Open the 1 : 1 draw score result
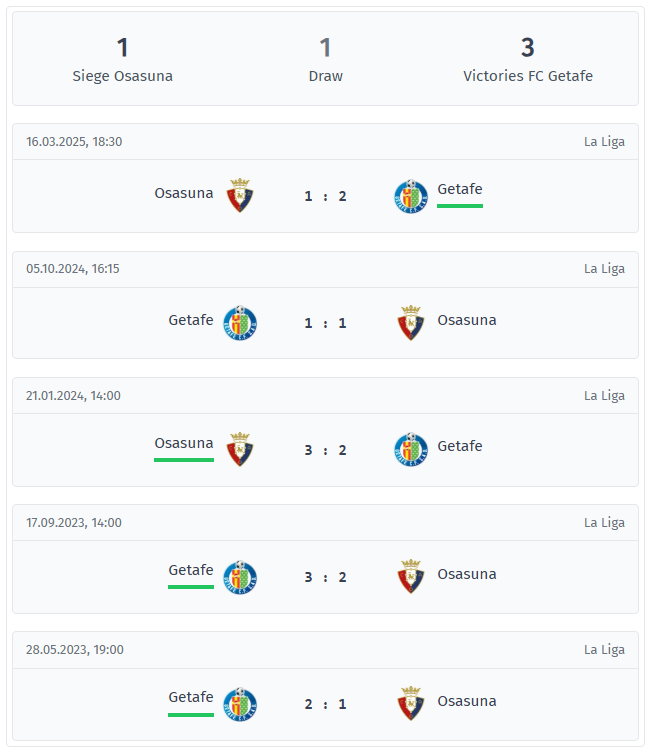 325,323
